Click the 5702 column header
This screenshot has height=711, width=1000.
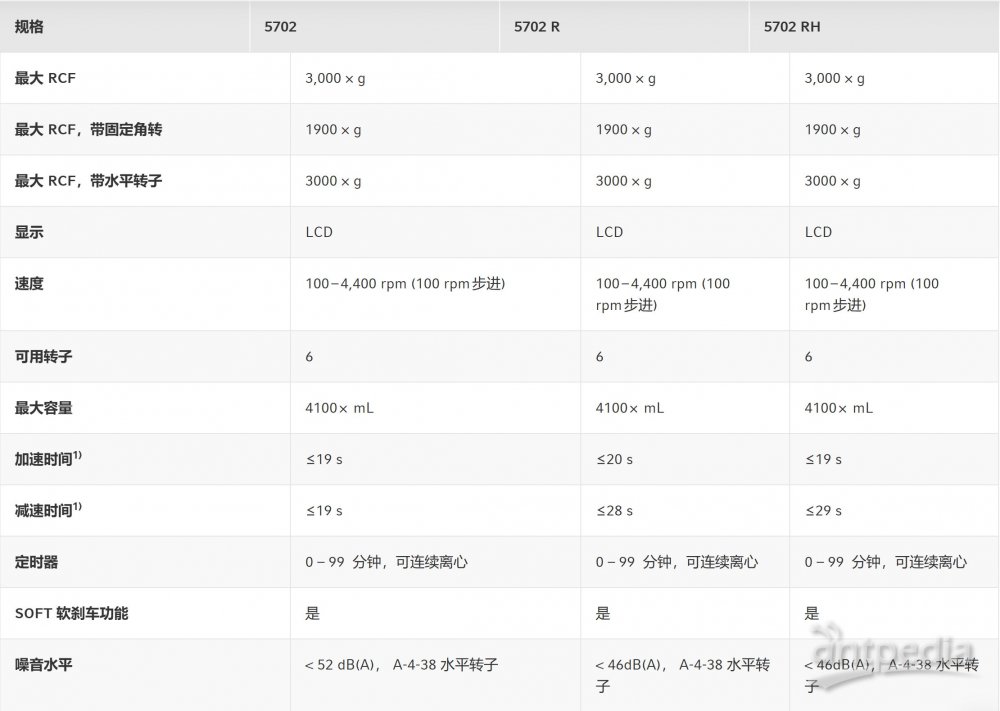[280, 27]
